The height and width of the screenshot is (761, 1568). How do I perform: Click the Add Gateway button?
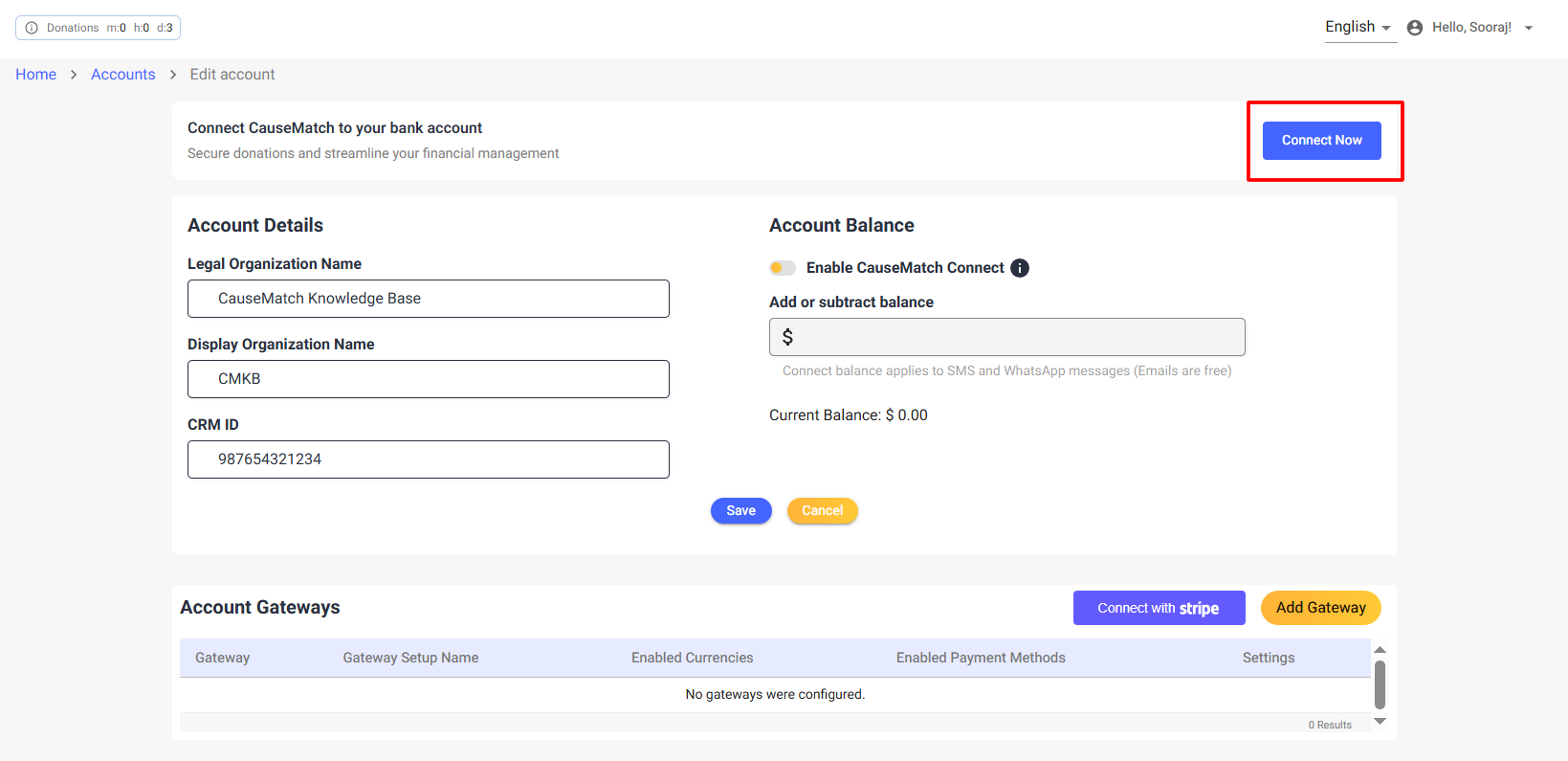click(x=1320, y=608)
